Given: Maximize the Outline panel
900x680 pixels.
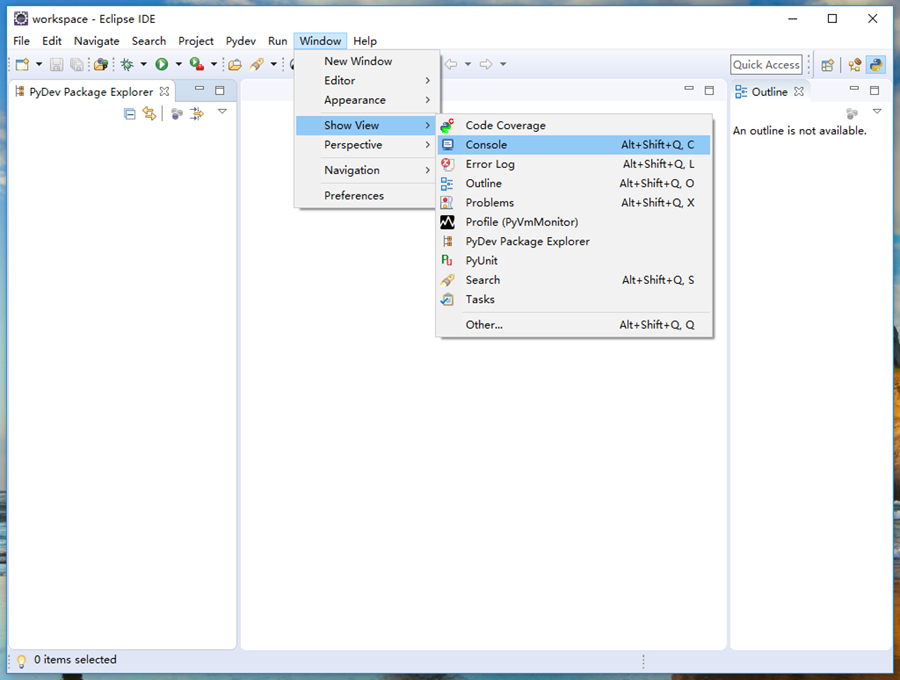Looking at the screenshot, I should pos(875,90).
